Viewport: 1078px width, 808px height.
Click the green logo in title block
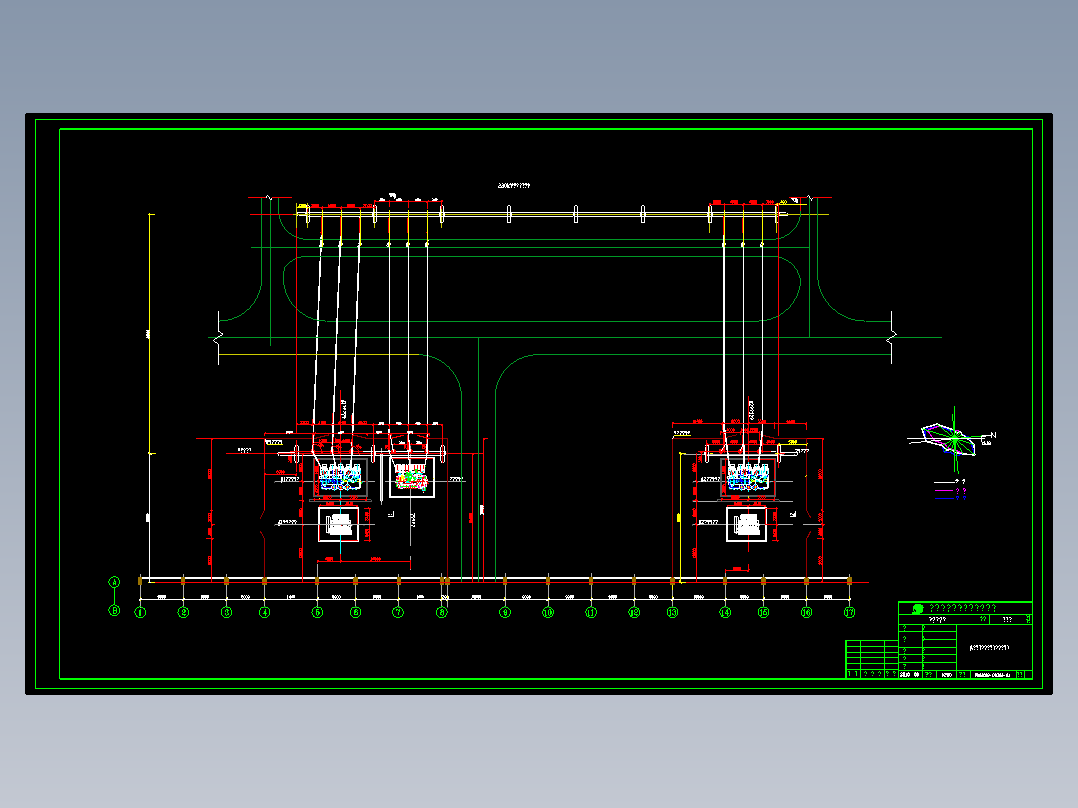click(x=917, y=609)
